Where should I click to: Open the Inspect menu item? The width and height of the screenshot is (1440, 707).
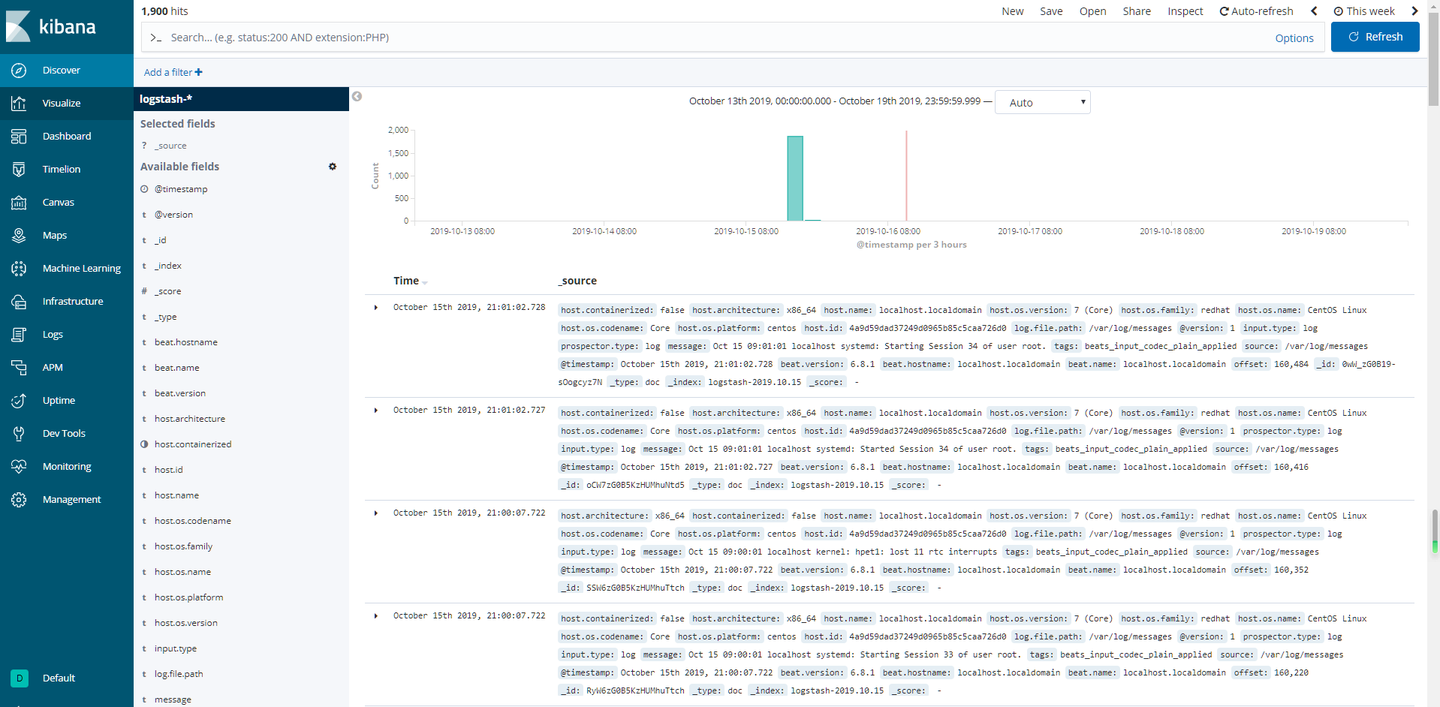1185,11
